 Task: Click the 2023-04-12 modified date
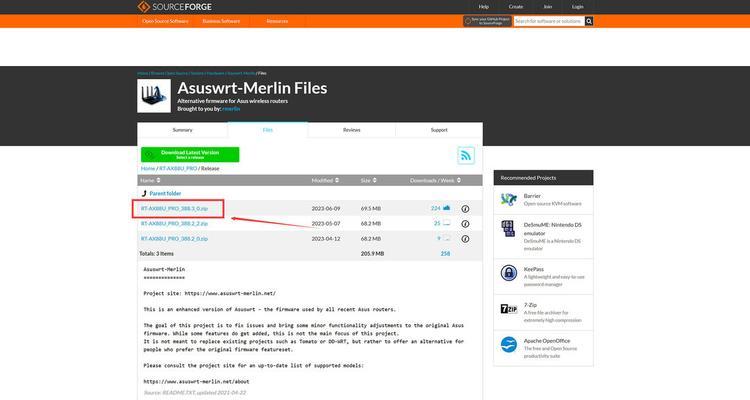click(326, 238)
